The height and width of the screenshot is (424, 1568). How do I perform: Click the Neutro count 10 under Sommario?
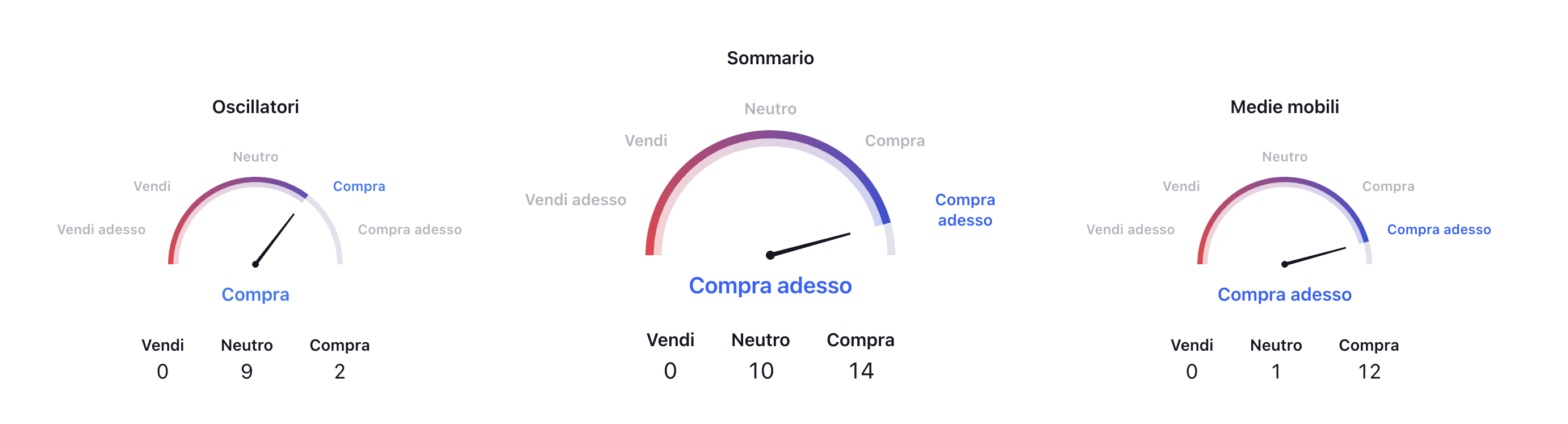760,371
